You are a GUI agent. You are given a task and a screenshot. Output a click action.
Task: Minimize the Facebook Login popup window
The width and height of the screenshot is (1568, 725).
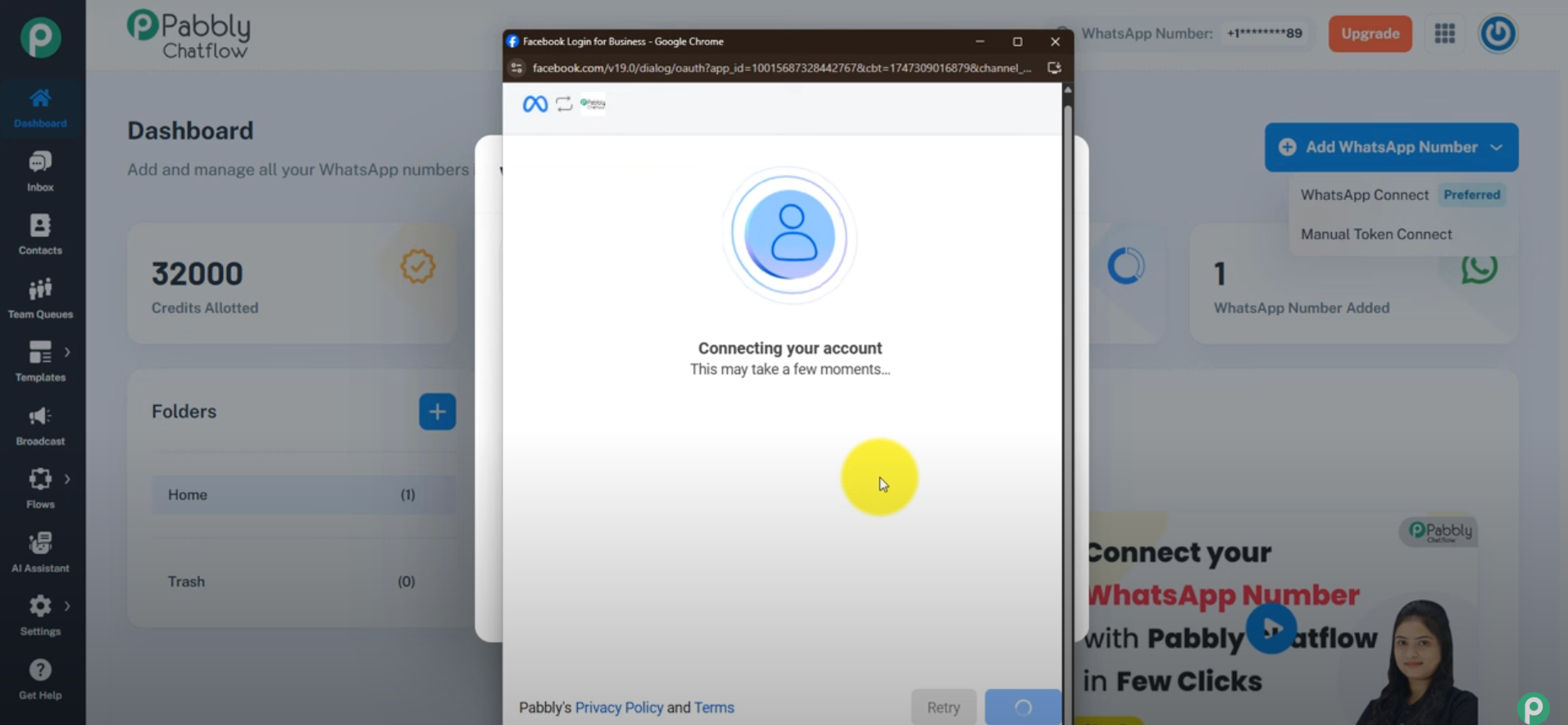coord(979,42)
